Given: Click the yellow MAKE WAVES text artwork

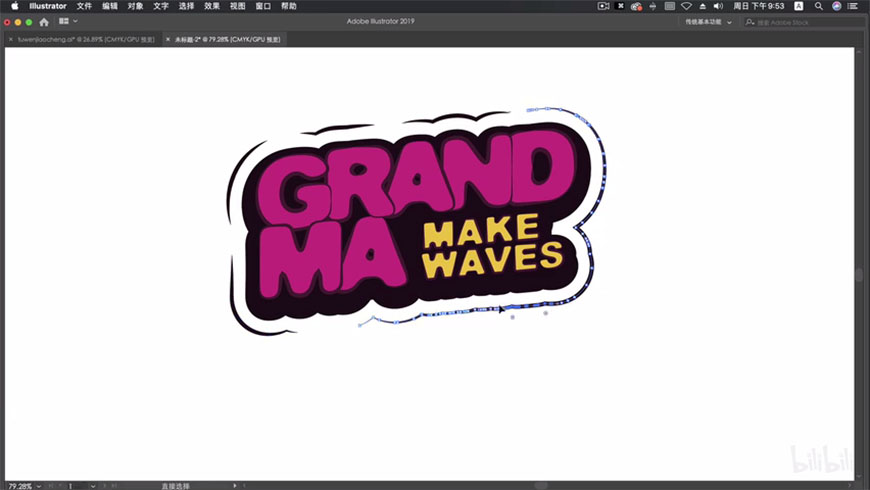Looking at the screenshot, I should [492, 246].
